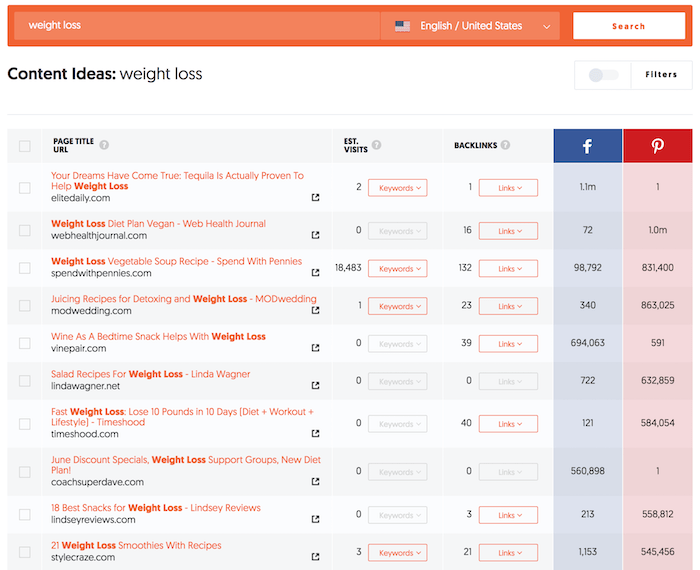Open English / United States language dropdown
This screenshot has height=570, width=700.
[470, 26]
